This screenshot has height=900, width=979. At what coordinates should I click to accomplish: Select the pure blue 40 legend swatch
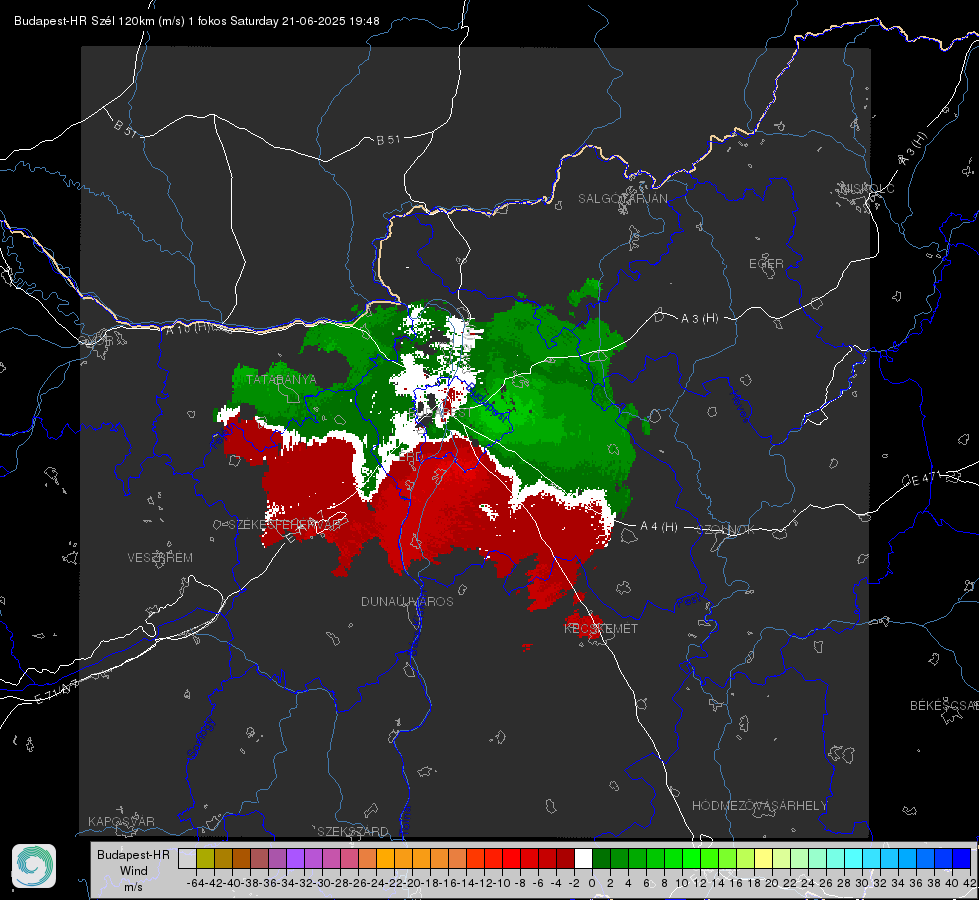coord(962,858)
